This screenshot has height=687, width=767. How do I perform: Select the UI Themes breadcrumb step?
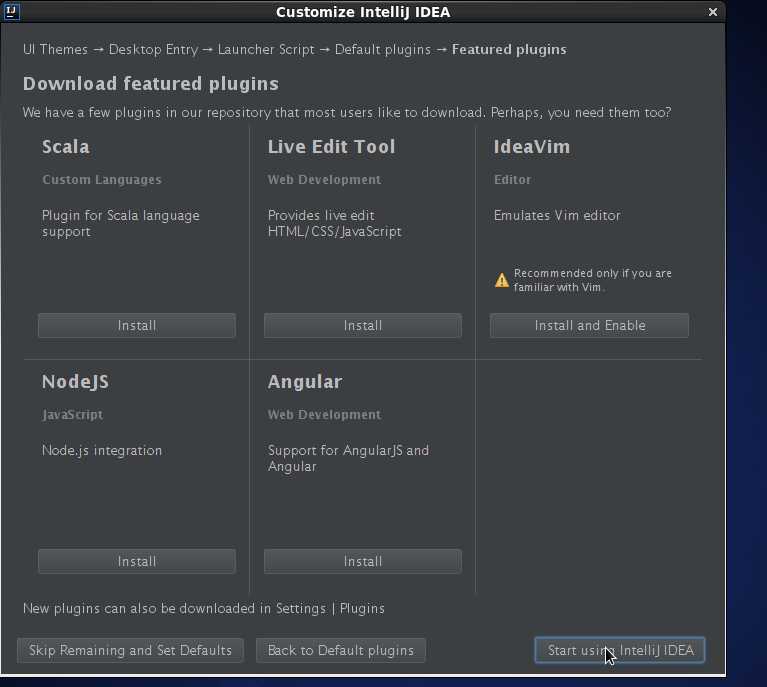[x=55, y=49]
